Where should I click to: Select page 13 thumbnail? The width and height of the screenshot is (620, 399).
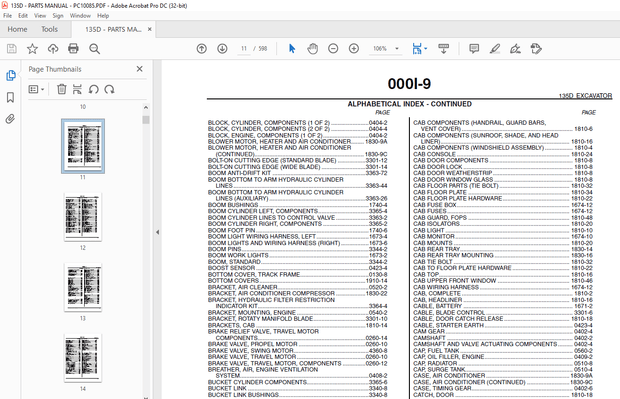(83, 287)
